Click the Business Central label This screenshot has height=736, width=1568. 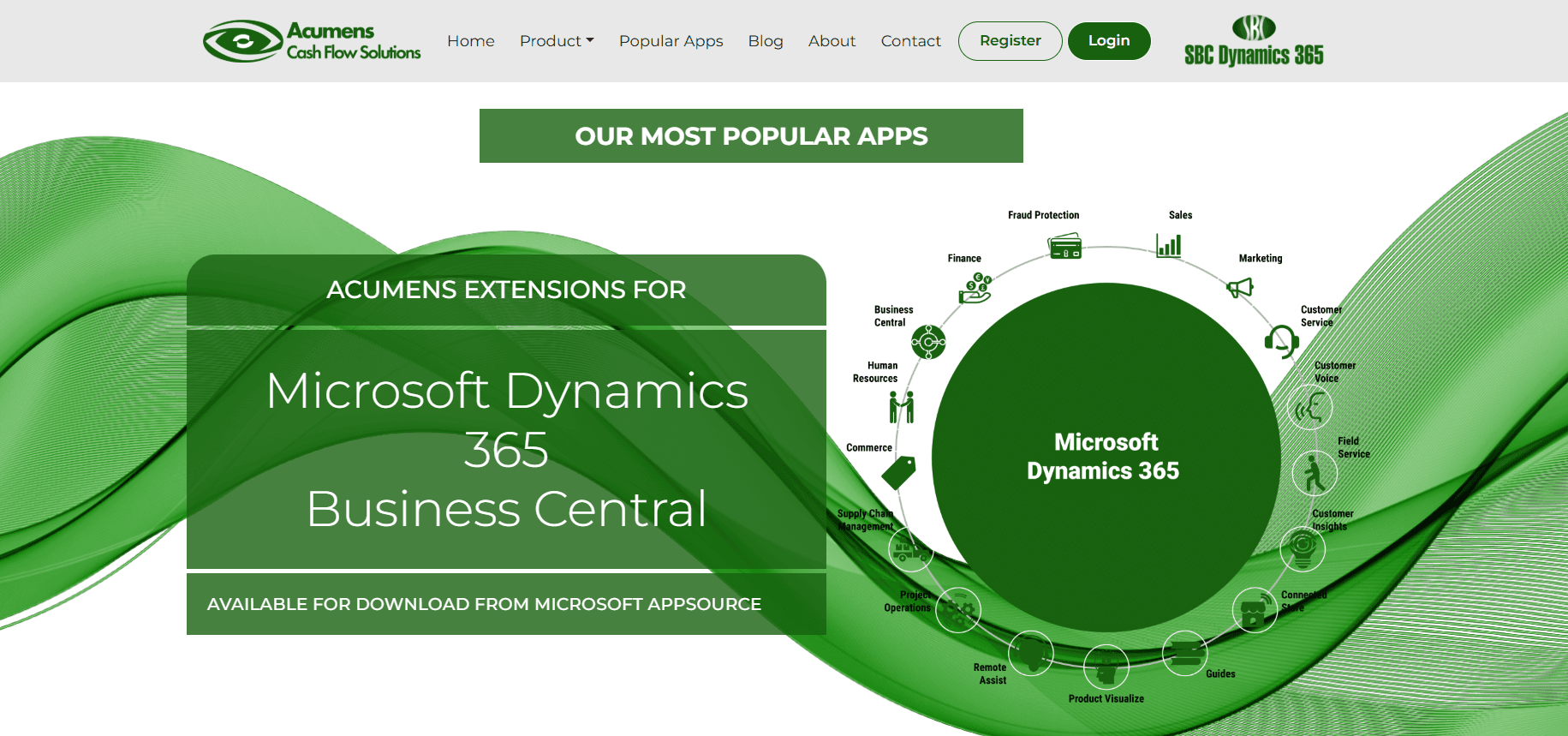[893, 316]
